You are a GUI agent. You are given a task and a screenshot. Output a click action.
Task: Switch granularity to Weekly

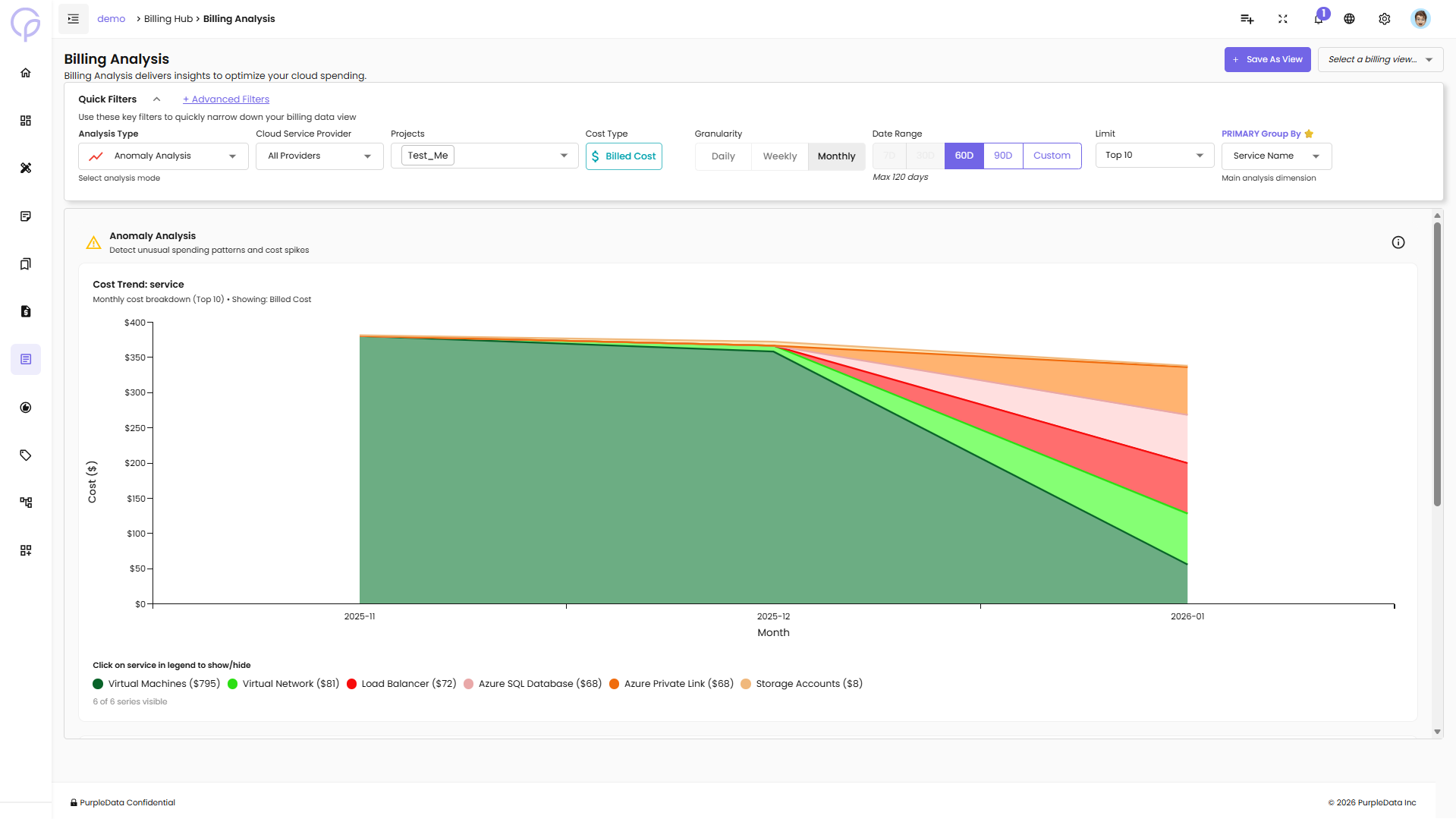pos(779,156)
